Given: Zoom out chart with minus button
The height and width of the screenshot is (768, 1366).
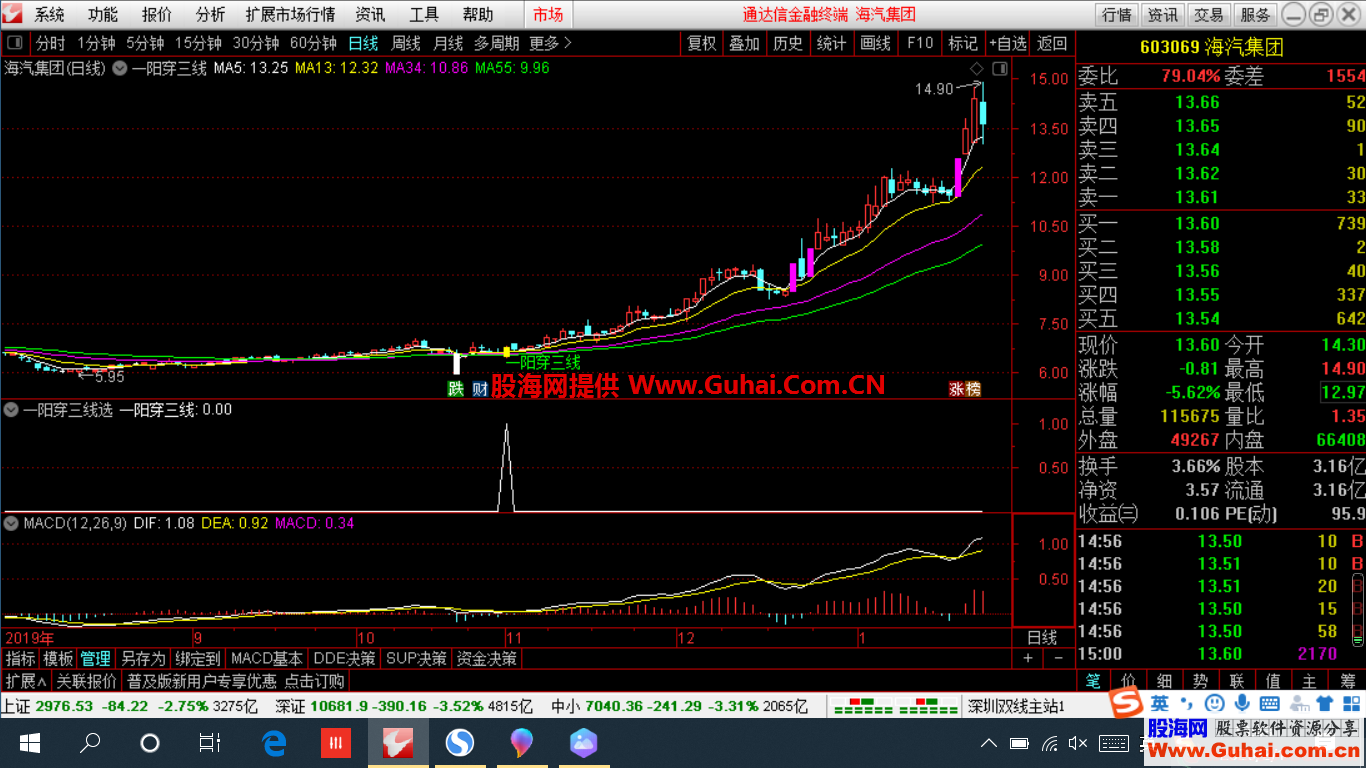Looking at the screenshot, I should click(1059, 659).
